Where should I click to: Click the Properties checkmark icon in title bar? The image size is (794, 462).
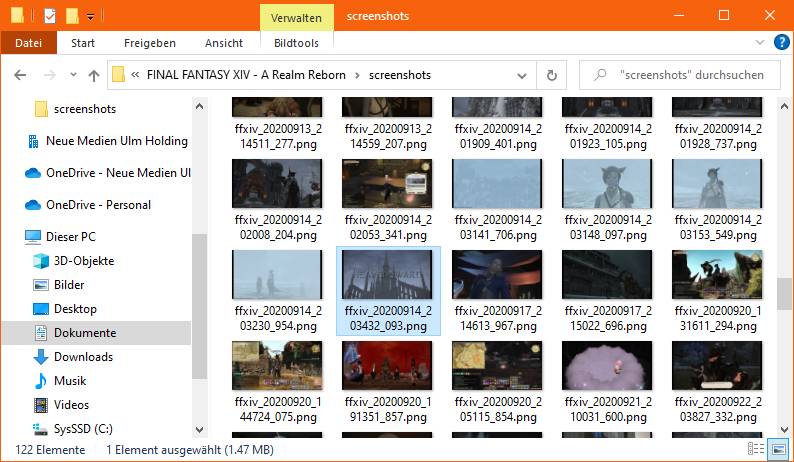(x=50, y=16)
